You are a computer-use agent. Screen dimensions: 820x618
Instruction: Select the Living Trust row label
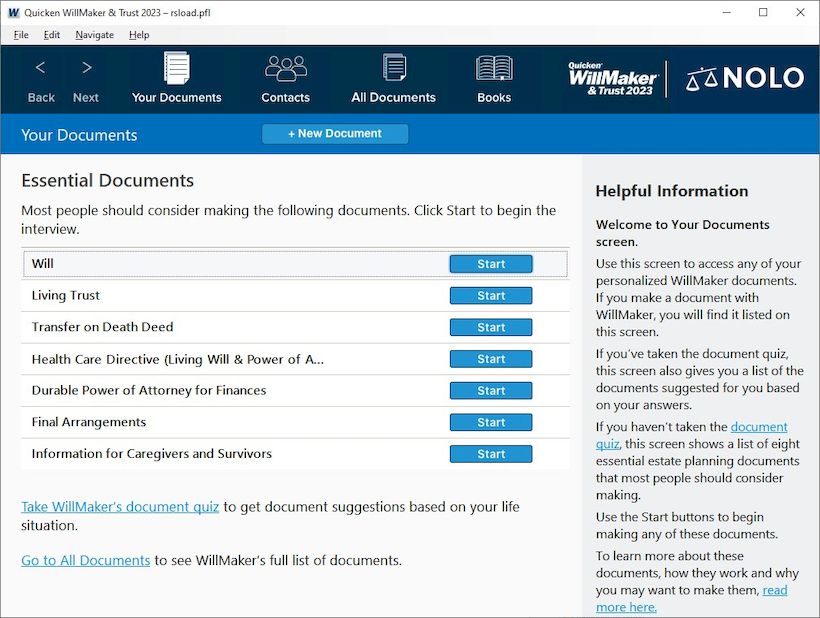tap(65, 295)
